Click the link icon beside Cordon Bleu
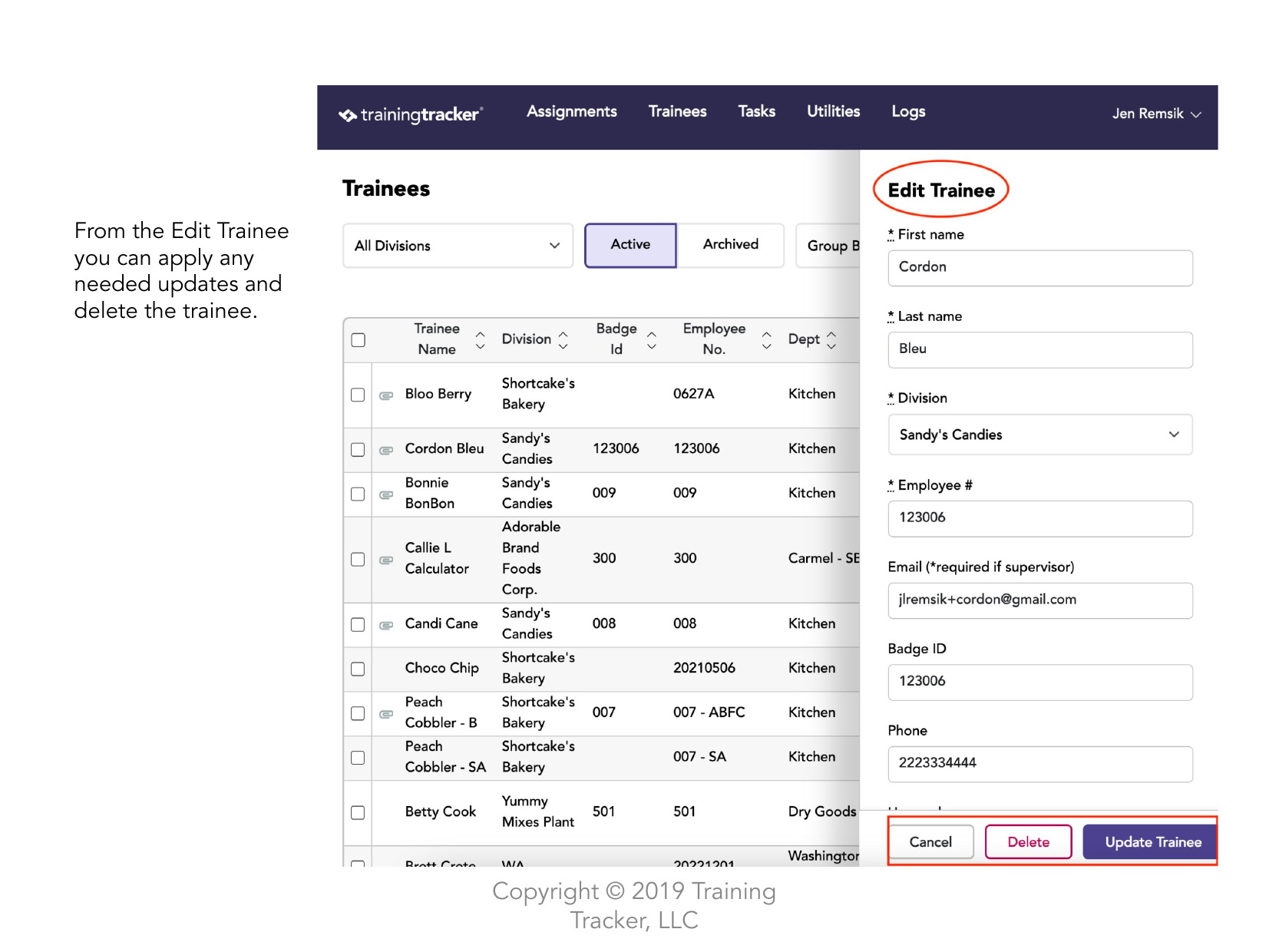 click(x=386, y=450)
